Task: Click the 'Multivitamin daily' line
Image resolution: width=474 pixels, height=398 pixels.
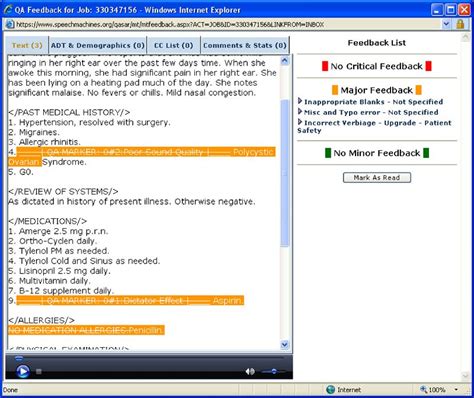Action: [x=49, y=281]
